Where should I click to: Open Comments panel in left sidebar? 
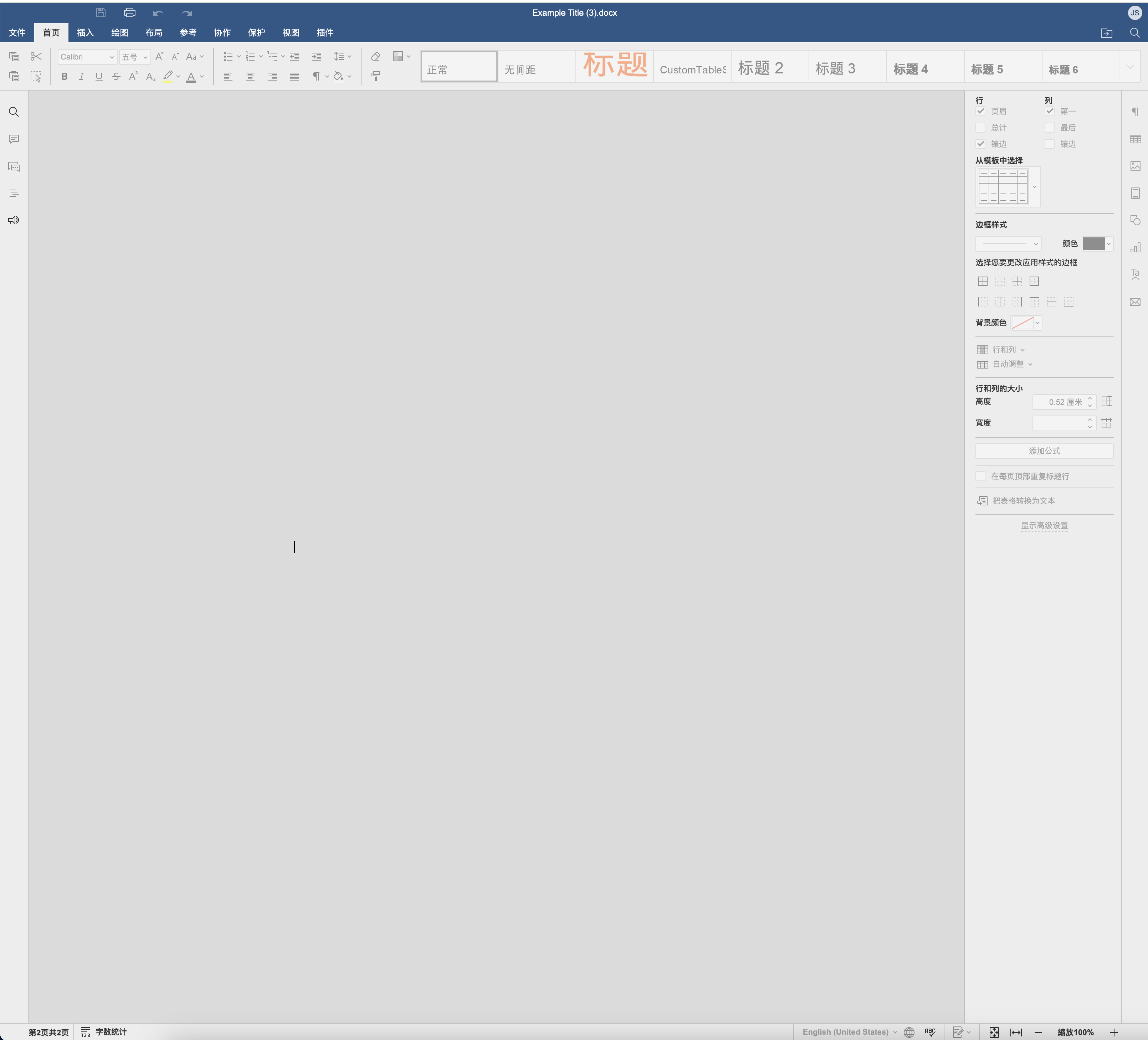pyautogui.click(x=14, y=139)
